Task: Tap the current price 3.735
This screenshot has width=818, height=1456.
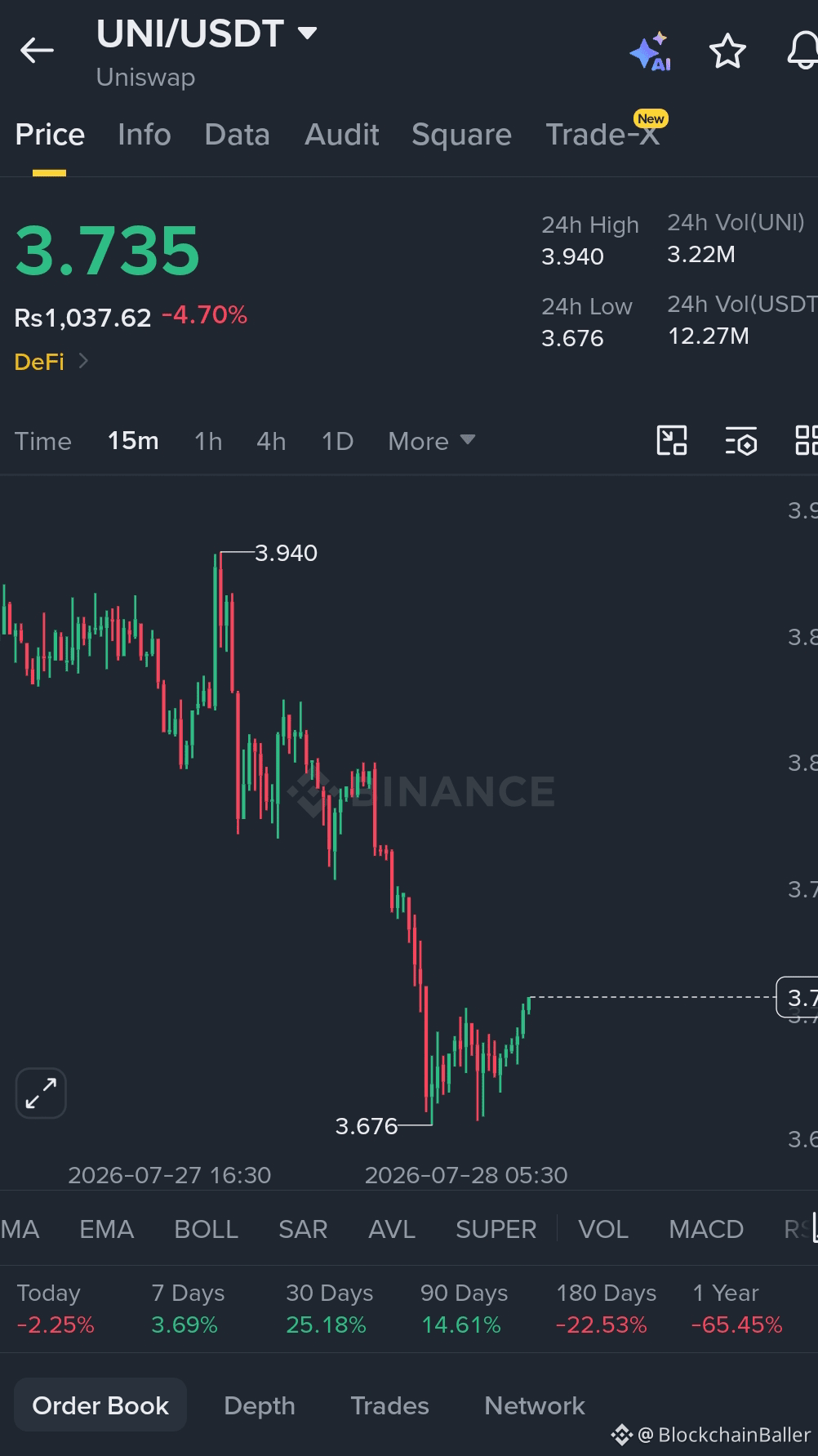Action: [x=107, y=251]
